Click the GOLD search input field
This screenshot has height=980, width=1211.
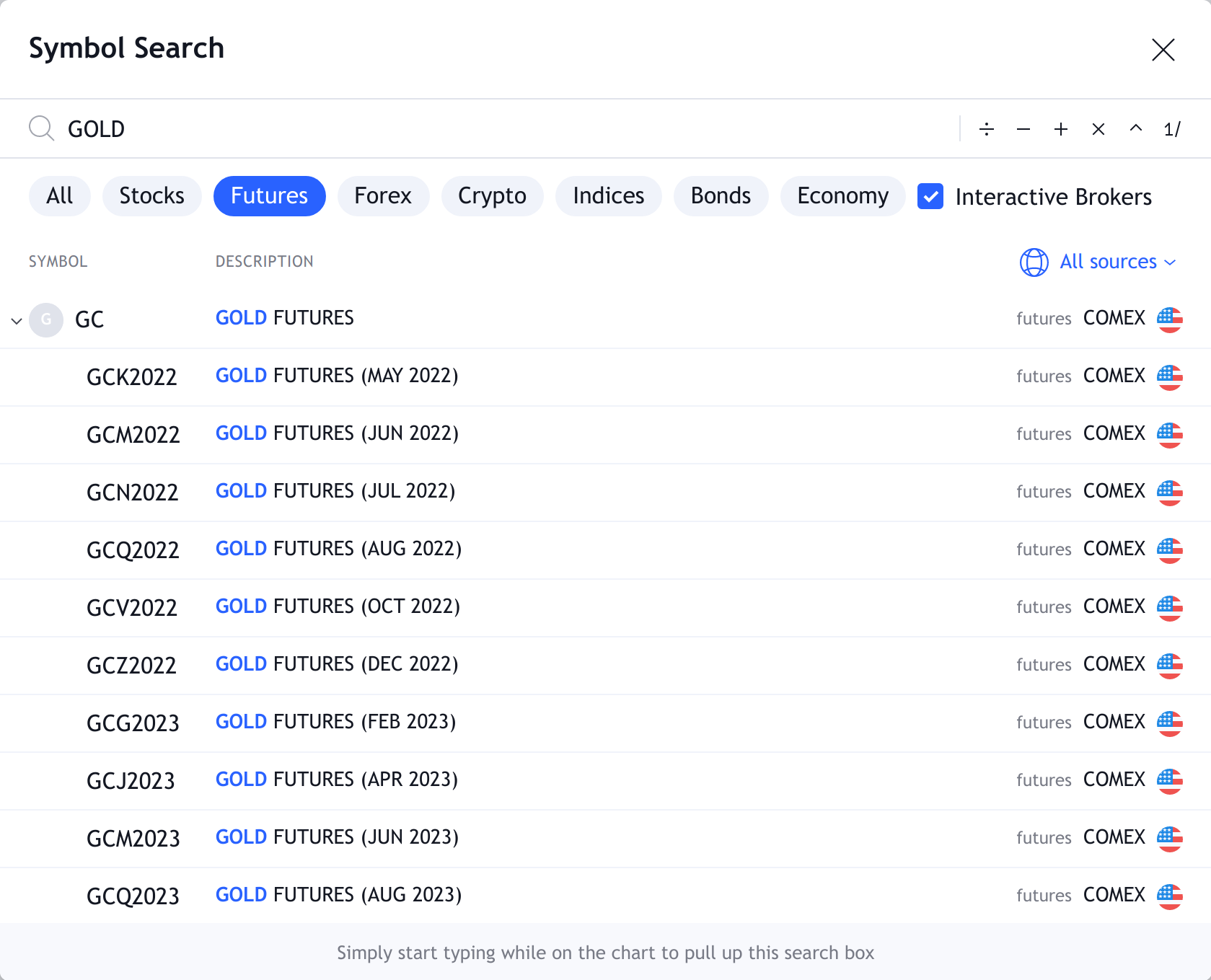tap(505, 129)
